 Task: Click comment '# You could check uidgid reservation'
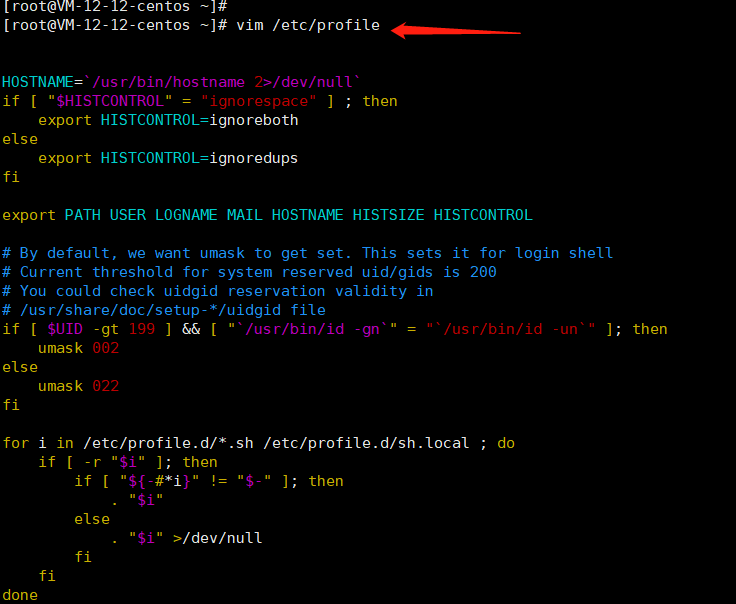[x=218, y=291]
